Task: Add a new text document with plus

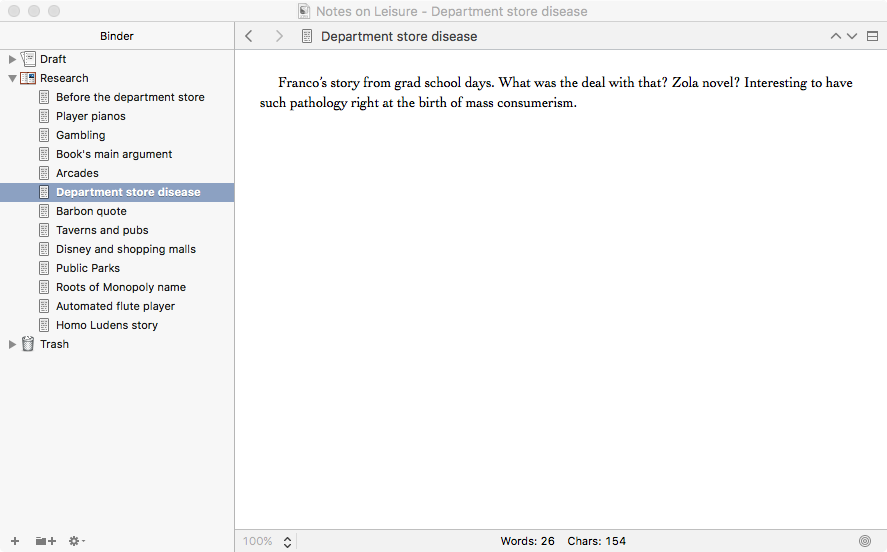Action: 15,541
